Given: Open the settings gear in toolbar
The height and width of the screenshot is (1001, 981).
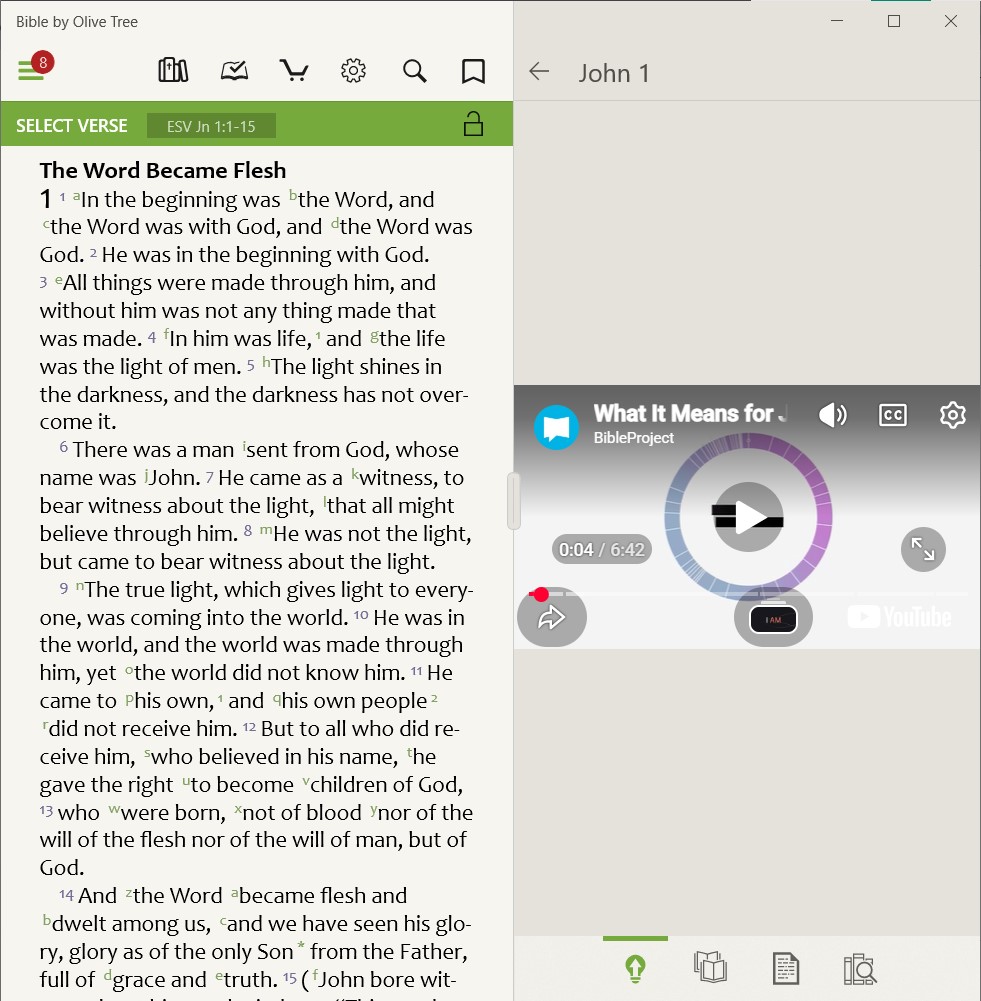Looking at the screenshot, I should 353,70.
